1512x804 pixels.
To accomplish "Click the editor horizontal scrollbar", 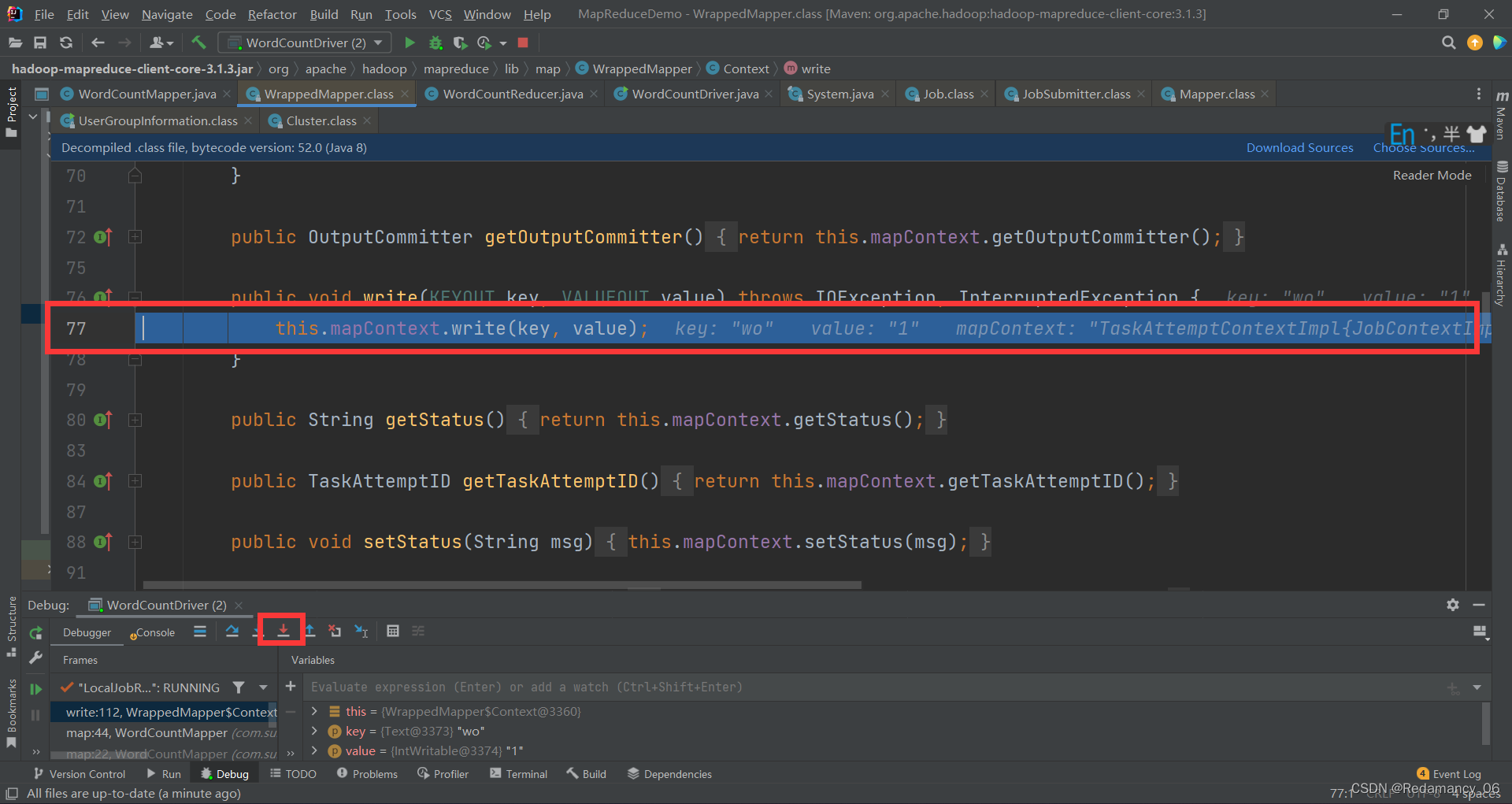I will coord(502,585).
